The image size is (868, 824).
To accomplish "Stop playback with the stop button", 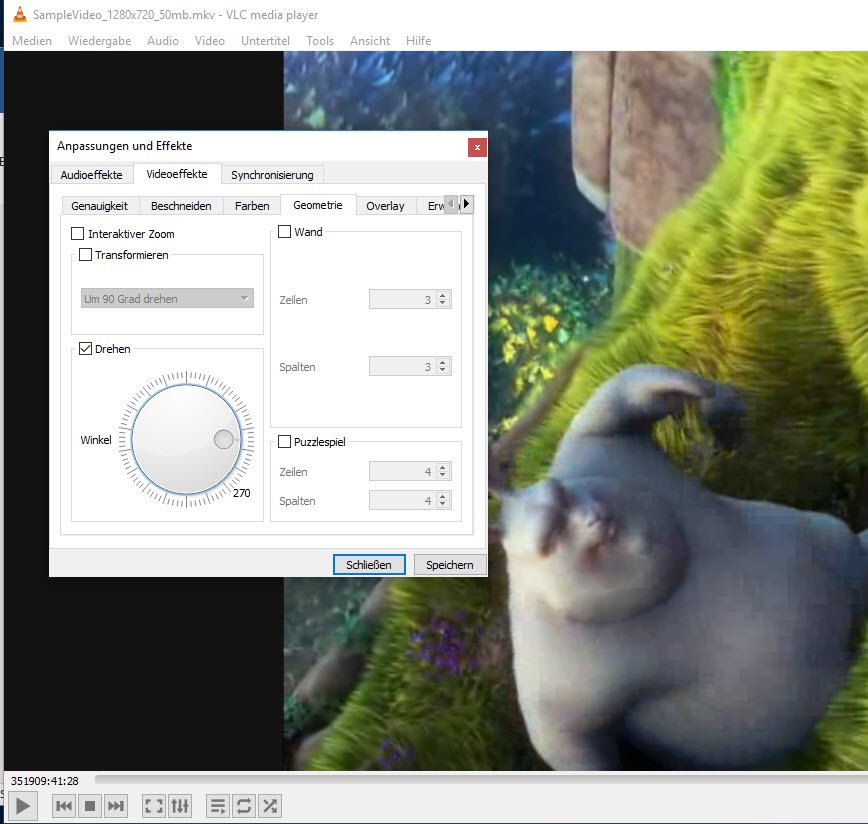I will 90,806.
